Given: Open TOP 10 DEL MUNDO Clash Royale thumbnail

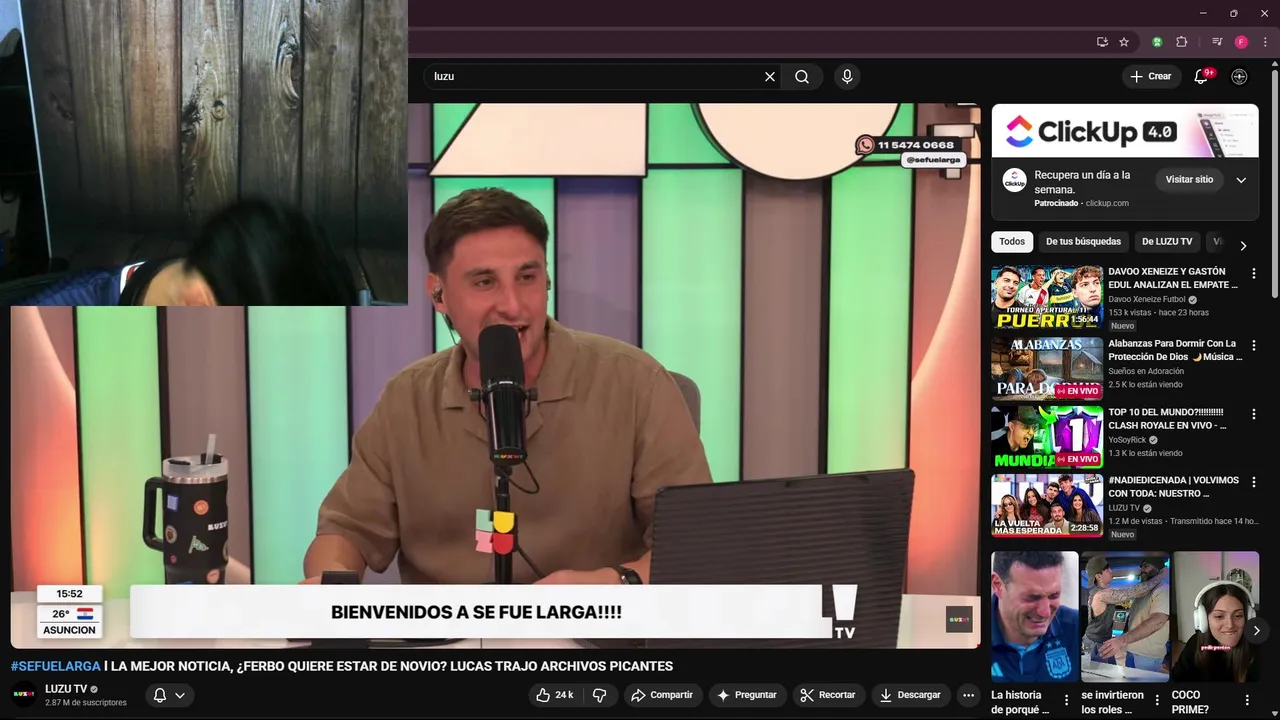Looking at the screenshot, I should pyautogui.click(x=1047, y=436).
